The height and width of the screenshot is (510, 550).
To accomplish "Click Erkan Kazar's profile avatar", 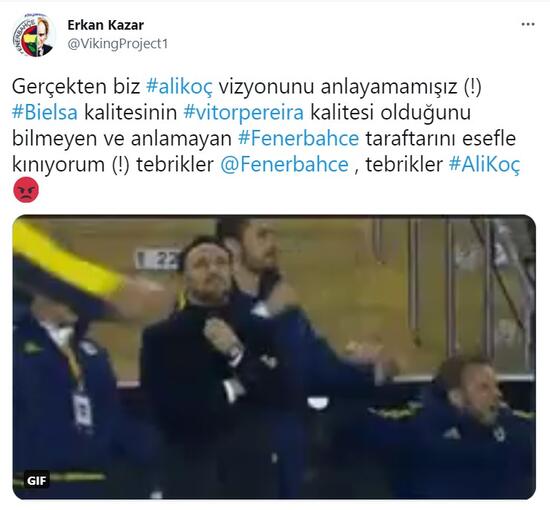I will pos(34,35).
